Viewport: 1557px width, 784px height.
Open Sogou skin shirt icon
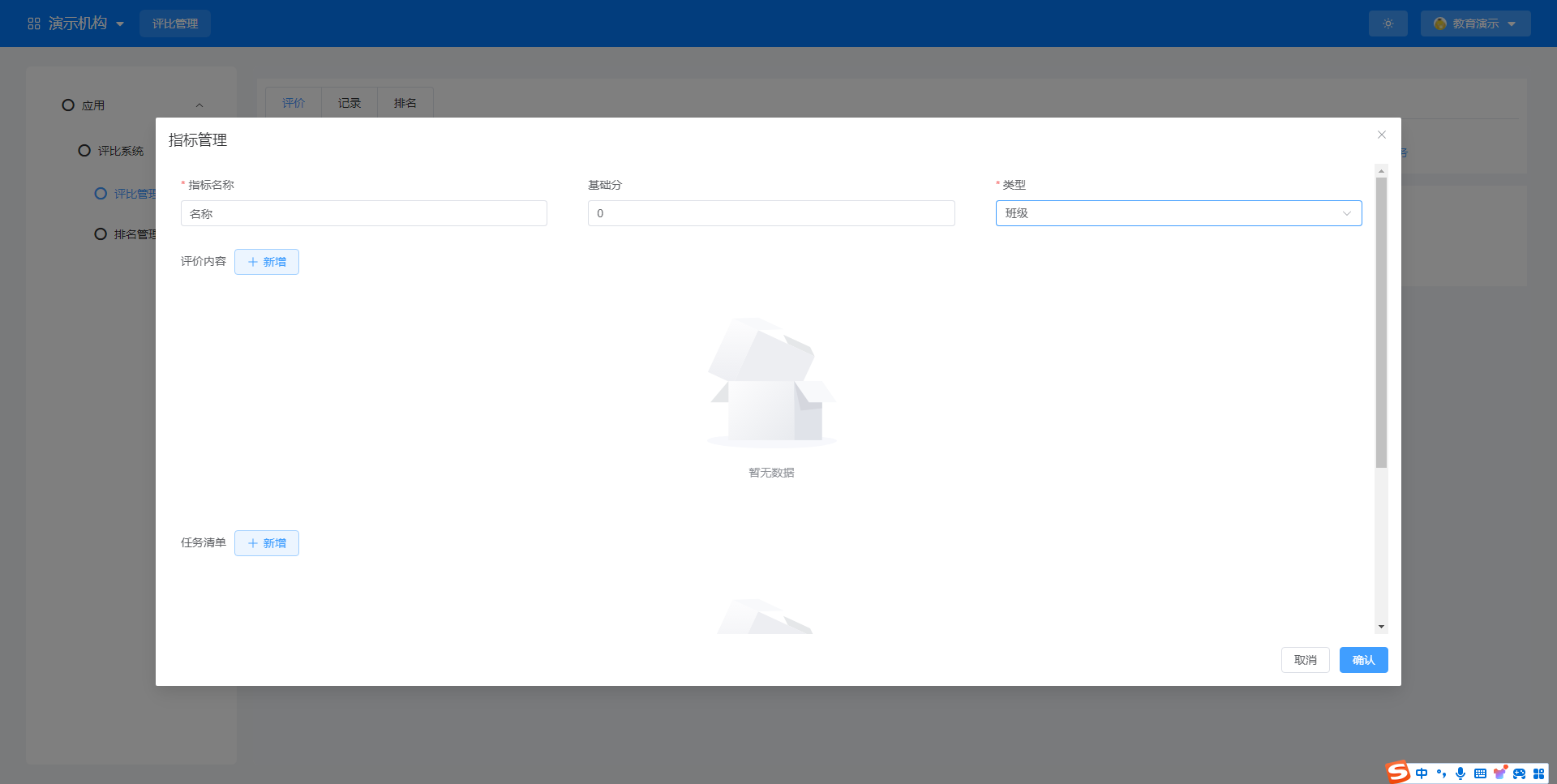coord(1499,773)
